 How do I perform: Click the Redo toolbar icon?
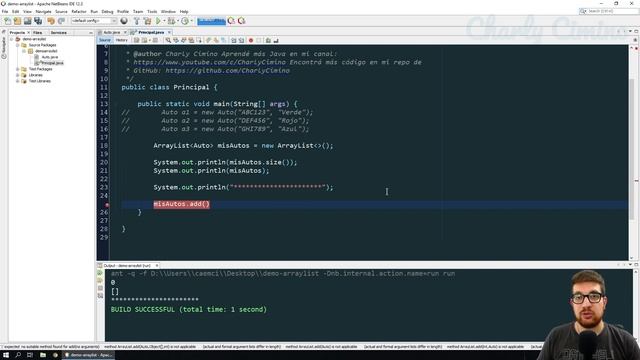[x=61, y=21]
